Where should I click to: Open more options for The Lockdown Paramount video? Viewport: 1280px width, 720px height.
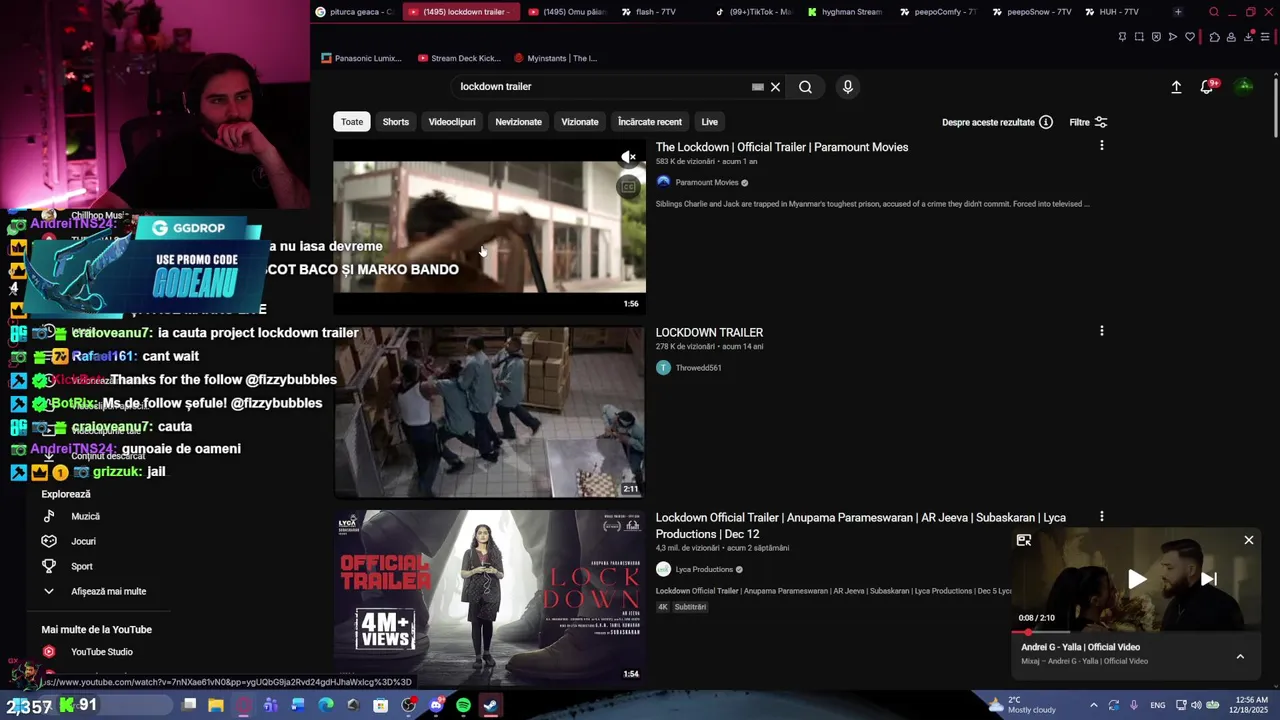1102,146
